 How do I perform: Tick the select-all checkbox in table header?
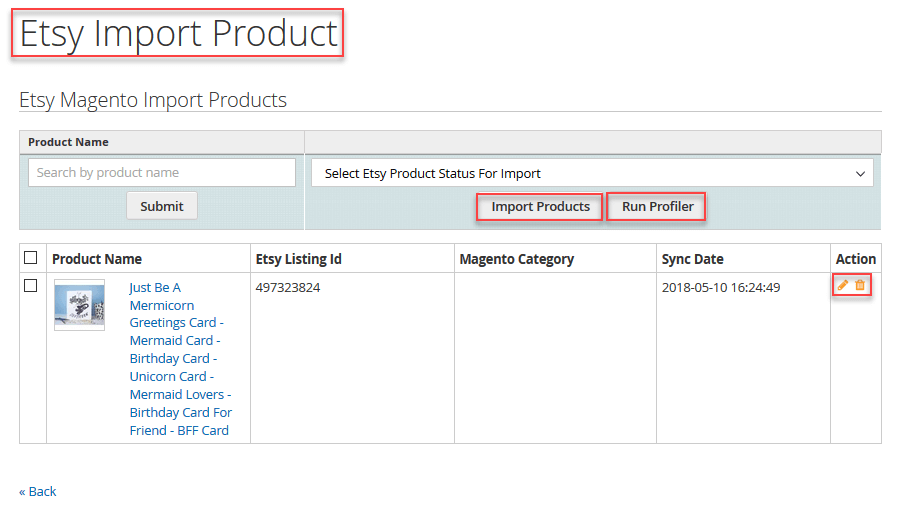click(31, 258)
